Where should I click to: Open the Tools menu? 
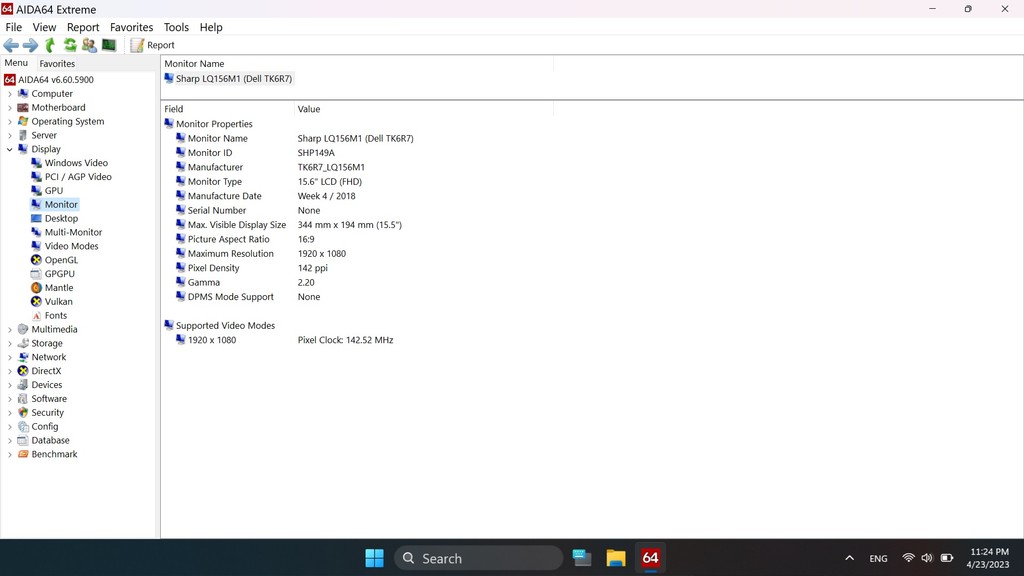(176, 27)
